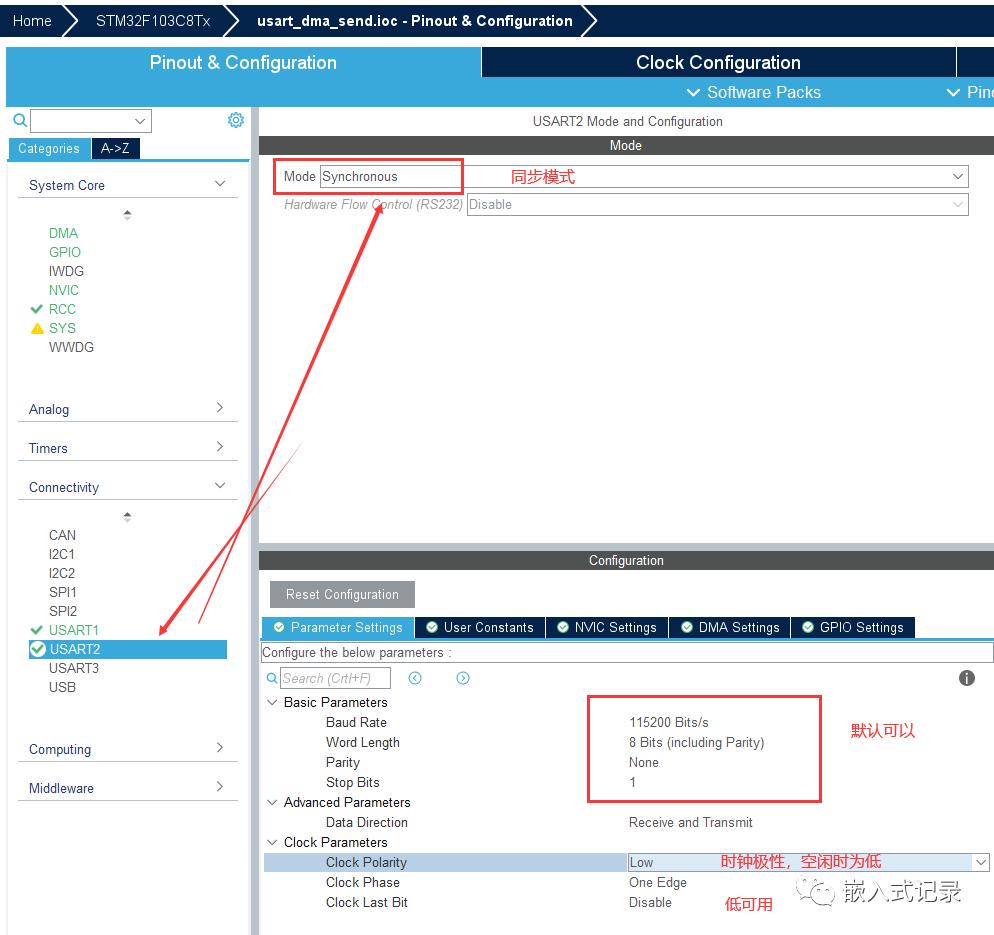The image size is (994, 935).
Task: Select USART3 under Connectivity
Action: click(x=74, y=668)
